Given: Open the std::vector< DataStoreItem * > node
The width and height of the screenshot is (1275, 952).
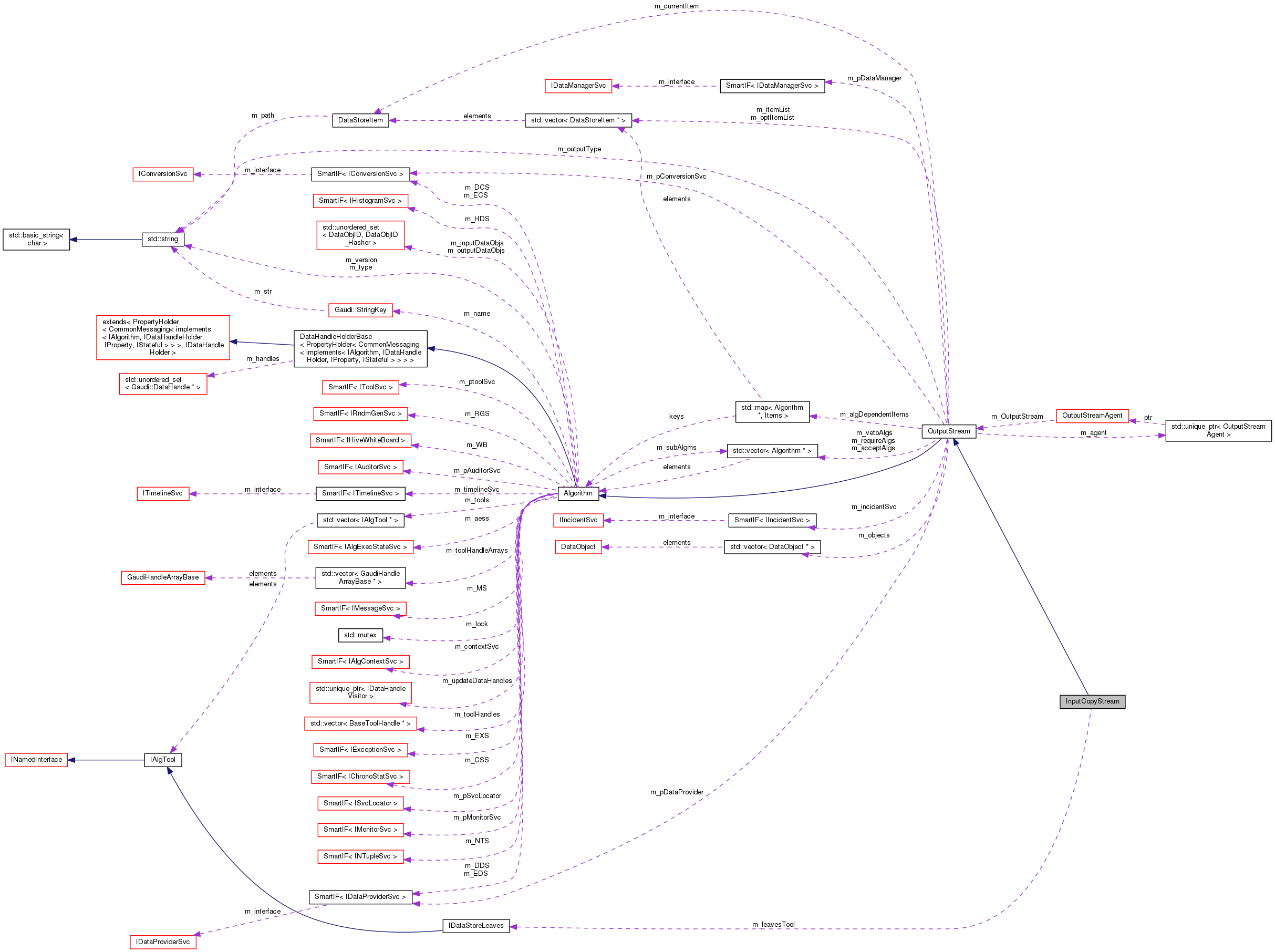Looking at the screenshot, I should 578,120.
